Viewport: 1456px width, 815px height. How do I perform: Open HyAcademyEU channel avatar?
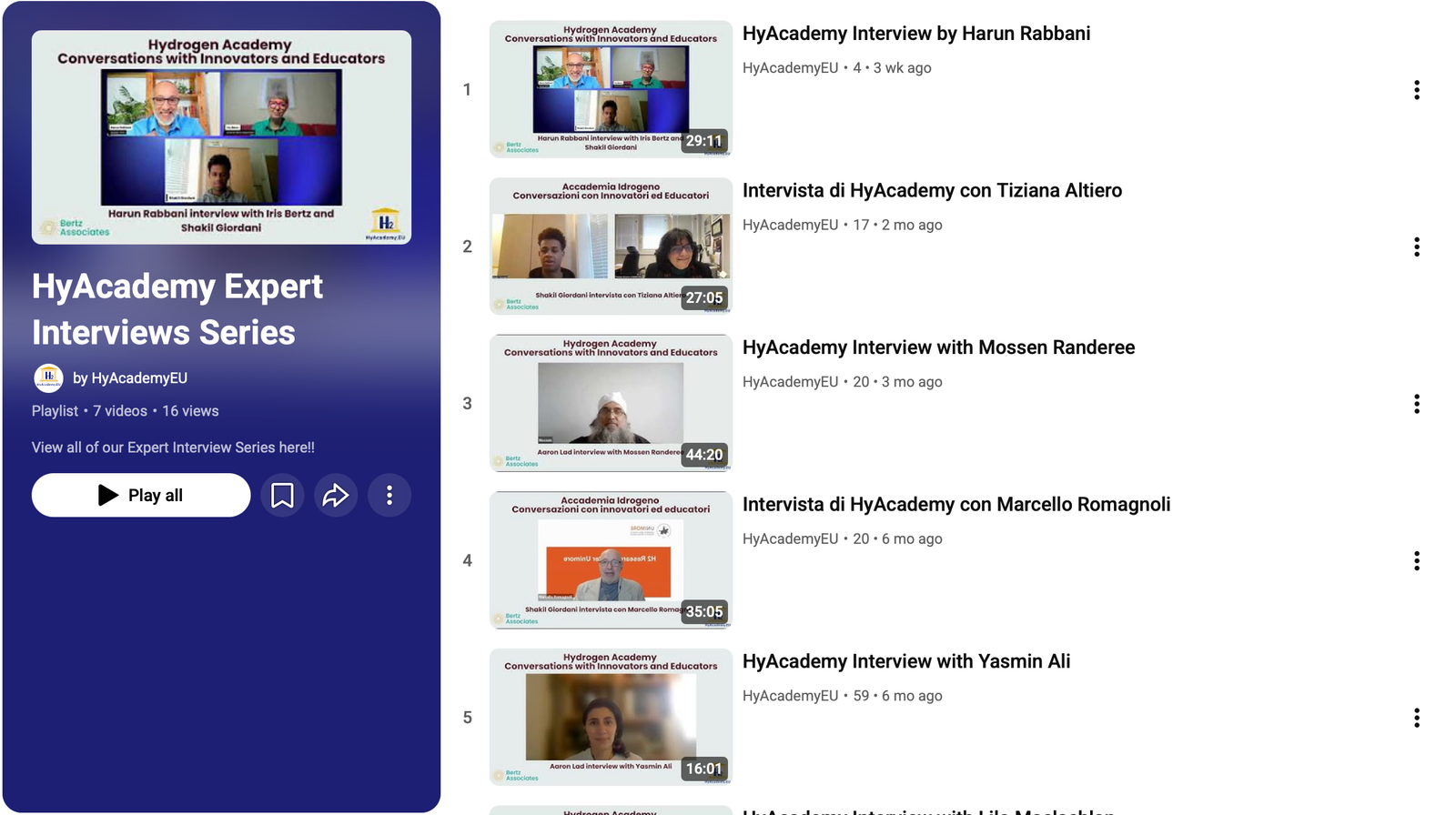[48, 377]
